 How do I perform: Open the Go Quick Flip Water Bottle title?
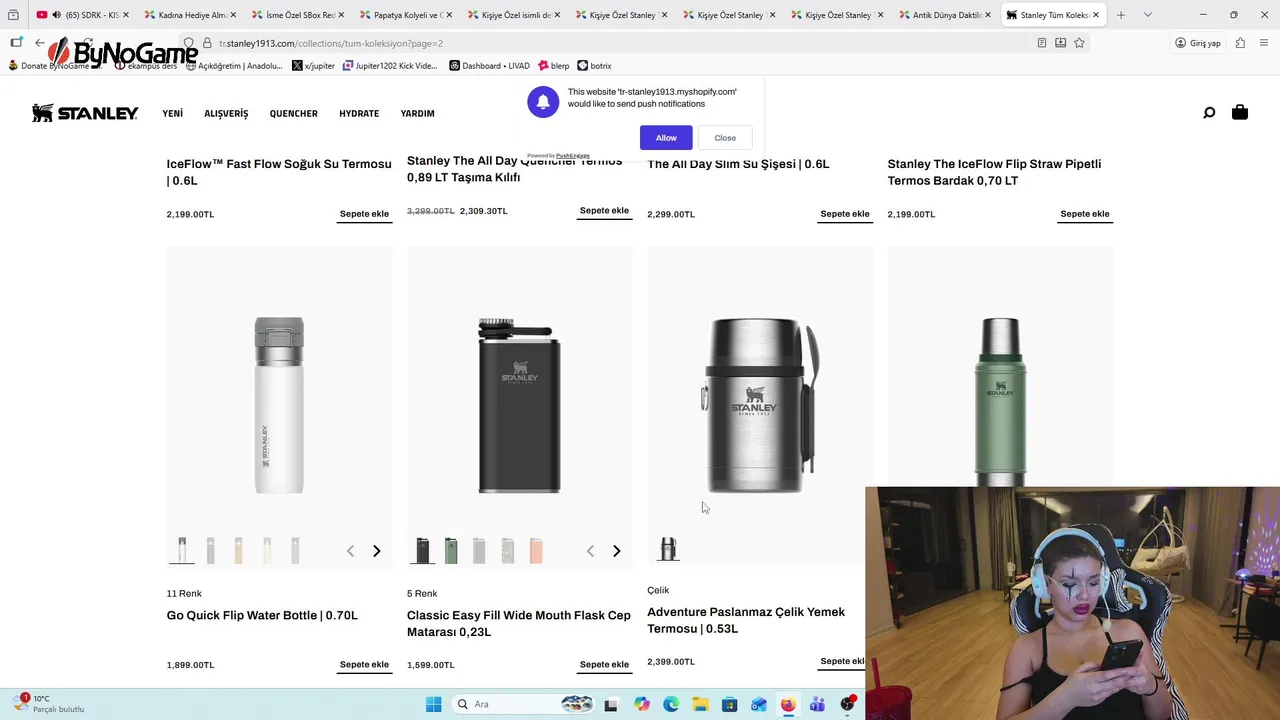262,615
